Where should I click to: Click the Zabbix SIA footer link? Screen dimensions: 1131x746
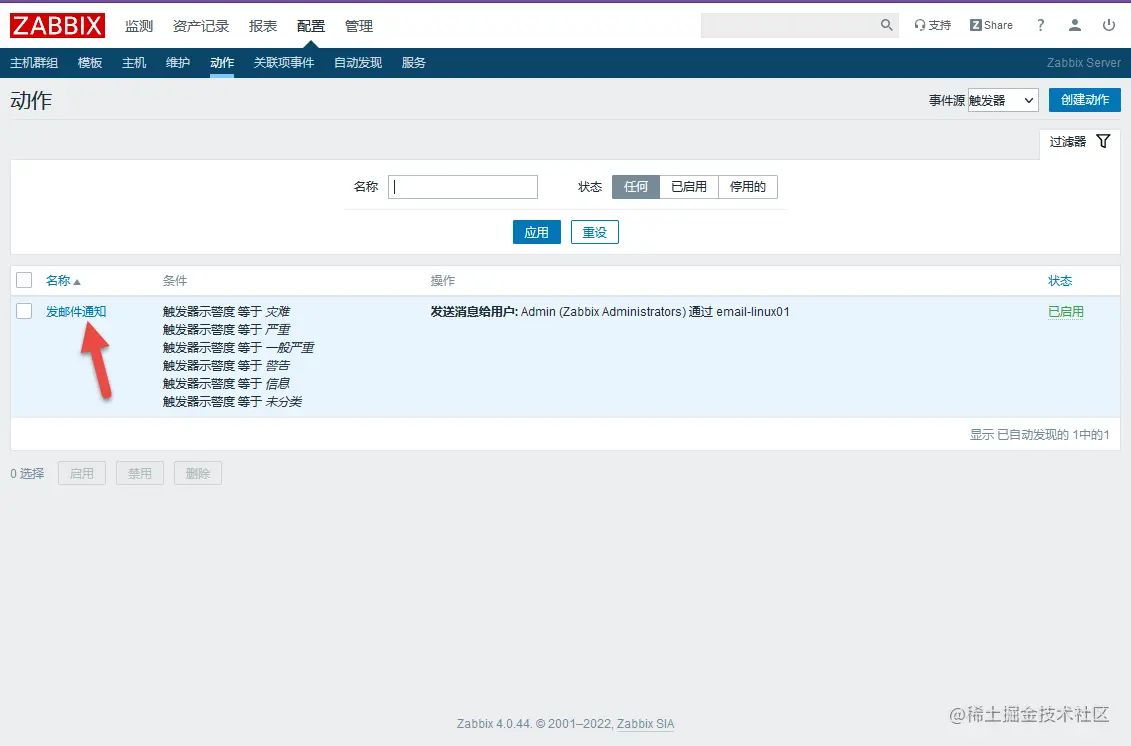click(x=646, y=724)
